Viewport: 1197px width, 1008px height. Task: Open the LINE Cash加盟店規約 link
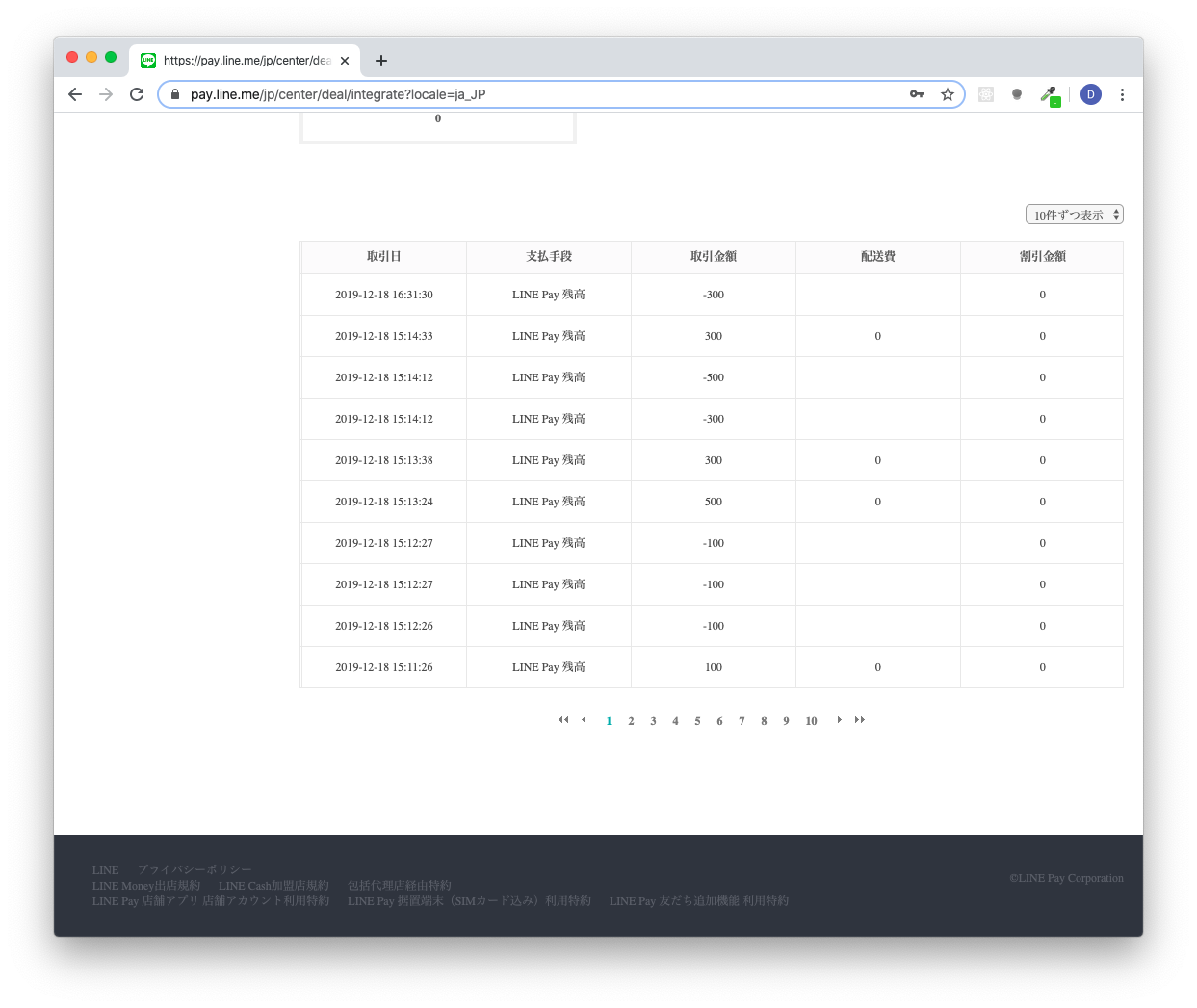tap(273, 885)
